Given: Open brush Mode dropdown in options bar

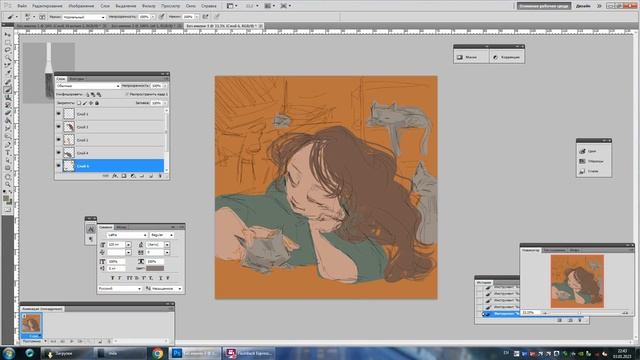Looking at the screenshot, I should tap(84, 17).
